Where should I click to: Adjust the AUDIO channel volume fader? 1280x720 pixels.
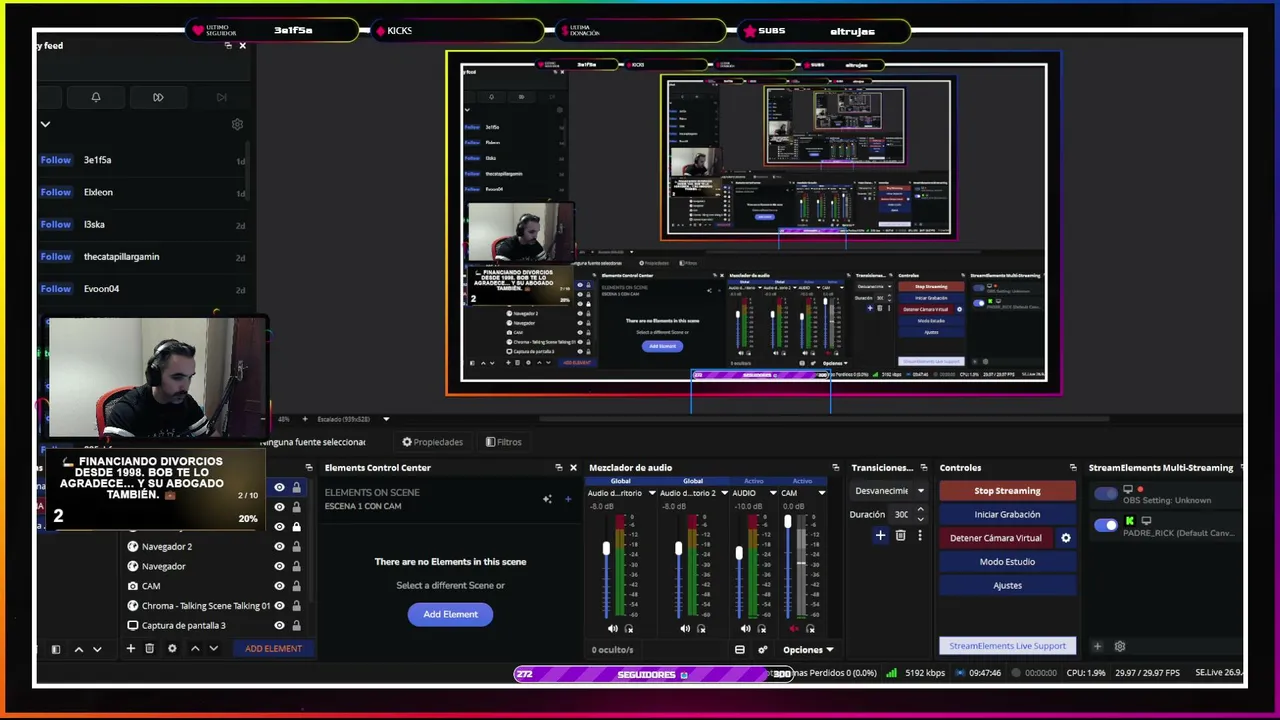(739, 553)
